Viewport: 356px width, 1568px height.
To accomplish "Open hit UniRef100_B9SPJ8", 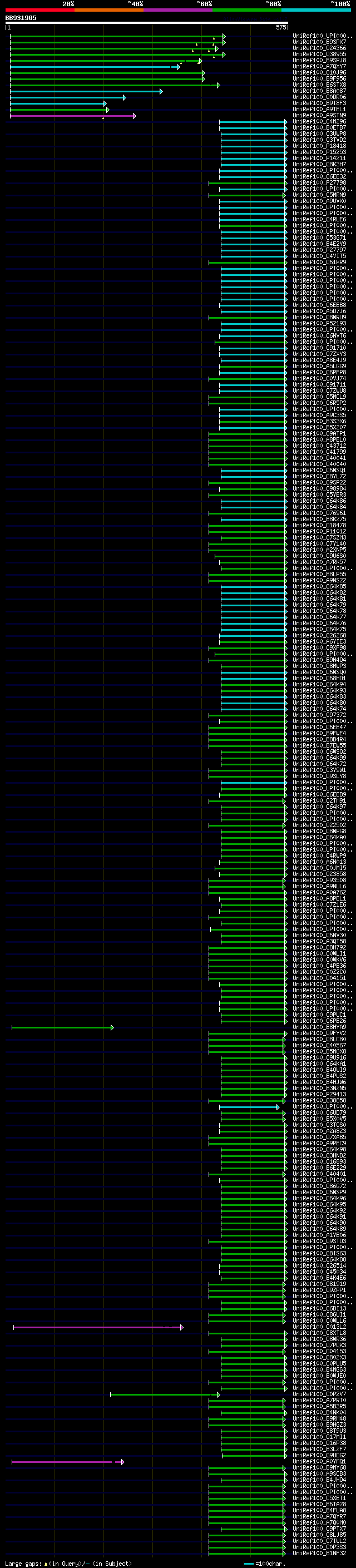I will (319, 60).
